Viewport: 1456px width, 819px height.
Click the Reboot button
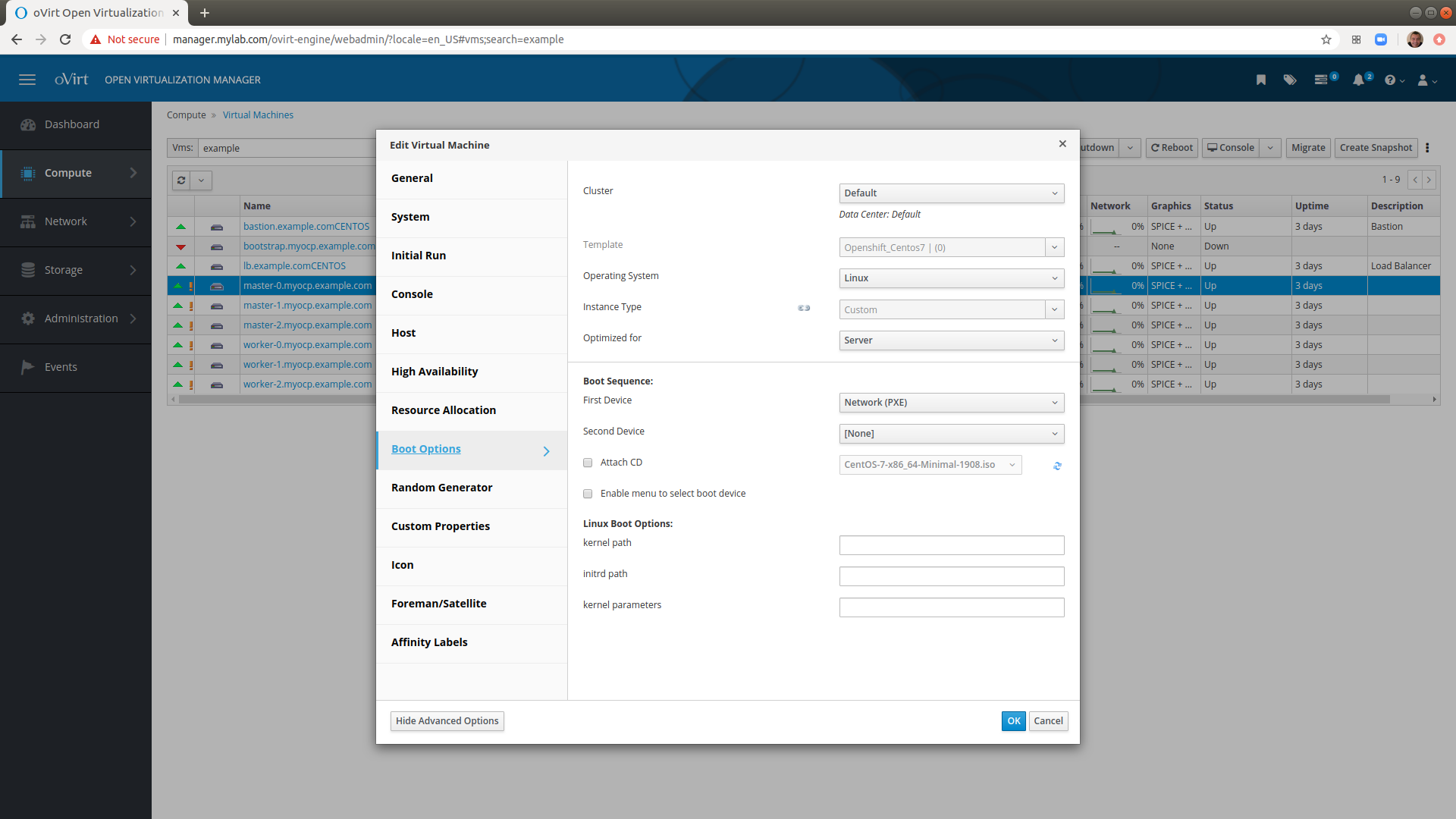coord(1172,148)
